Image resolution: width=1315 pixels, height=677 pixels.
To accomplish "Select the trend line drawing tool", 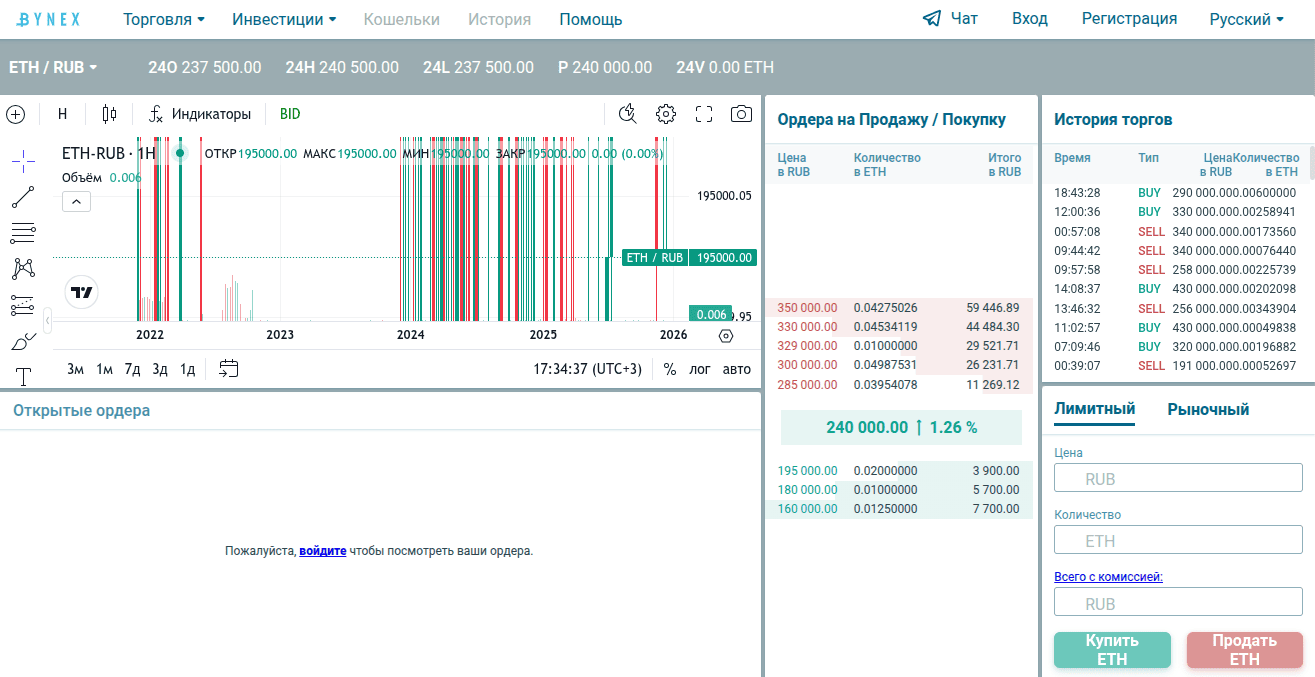I will 22,197.
